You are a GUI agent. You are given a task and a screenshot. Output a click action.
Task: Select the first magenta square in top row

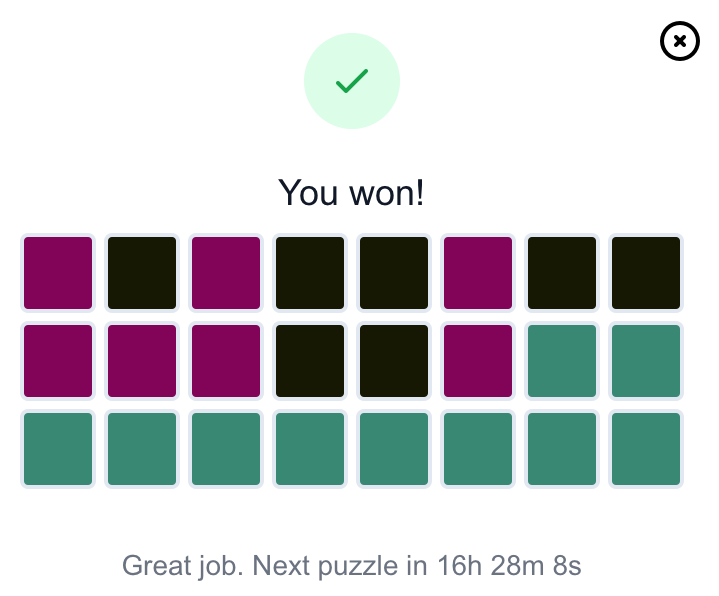point(58,273)
